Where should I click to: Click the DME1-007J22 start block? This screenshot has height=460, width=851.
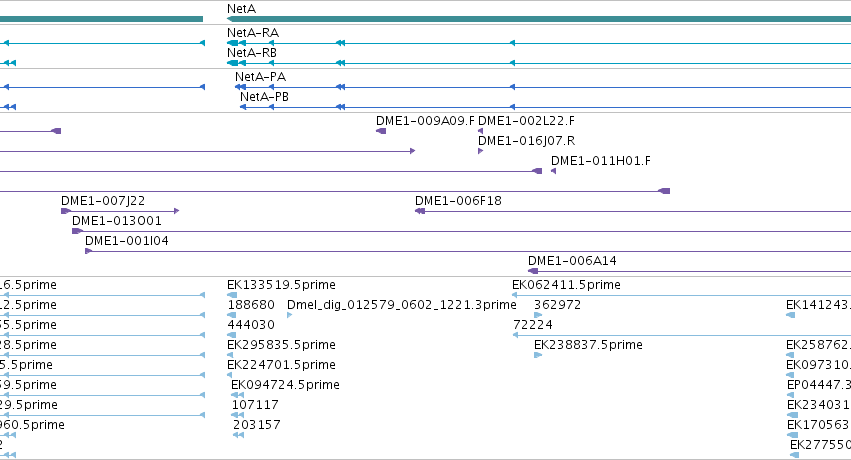(x=66, y=211)
